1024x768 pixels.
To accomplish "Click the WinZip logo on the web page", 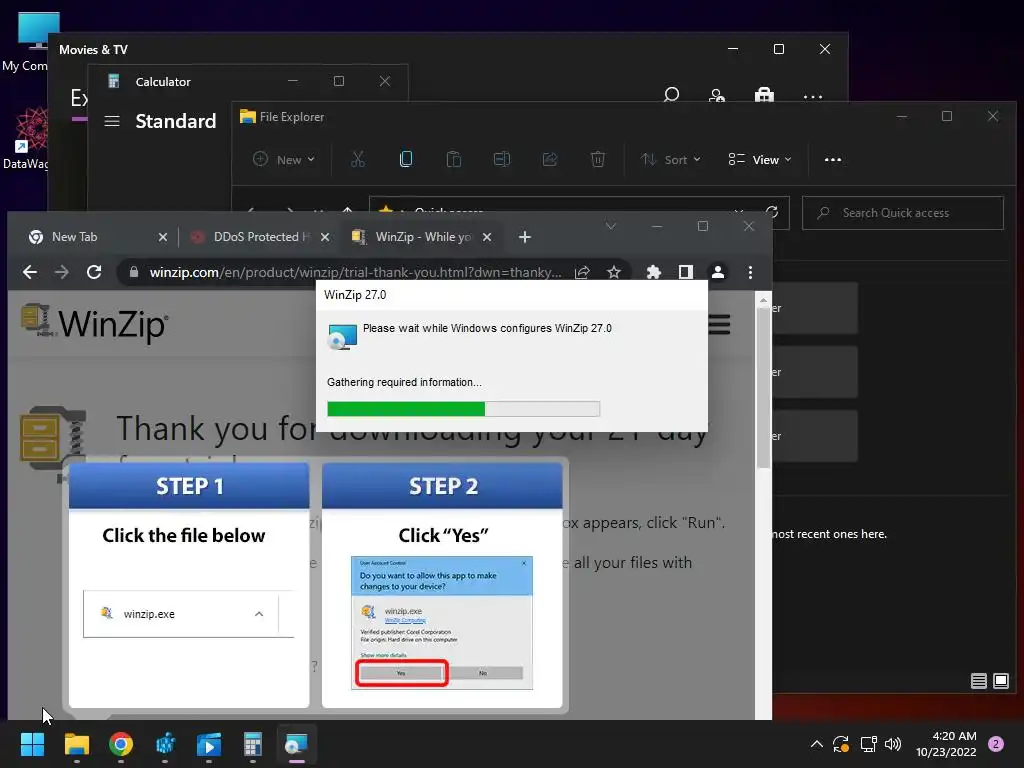I will pyautogui.click(x=95, y=323).
